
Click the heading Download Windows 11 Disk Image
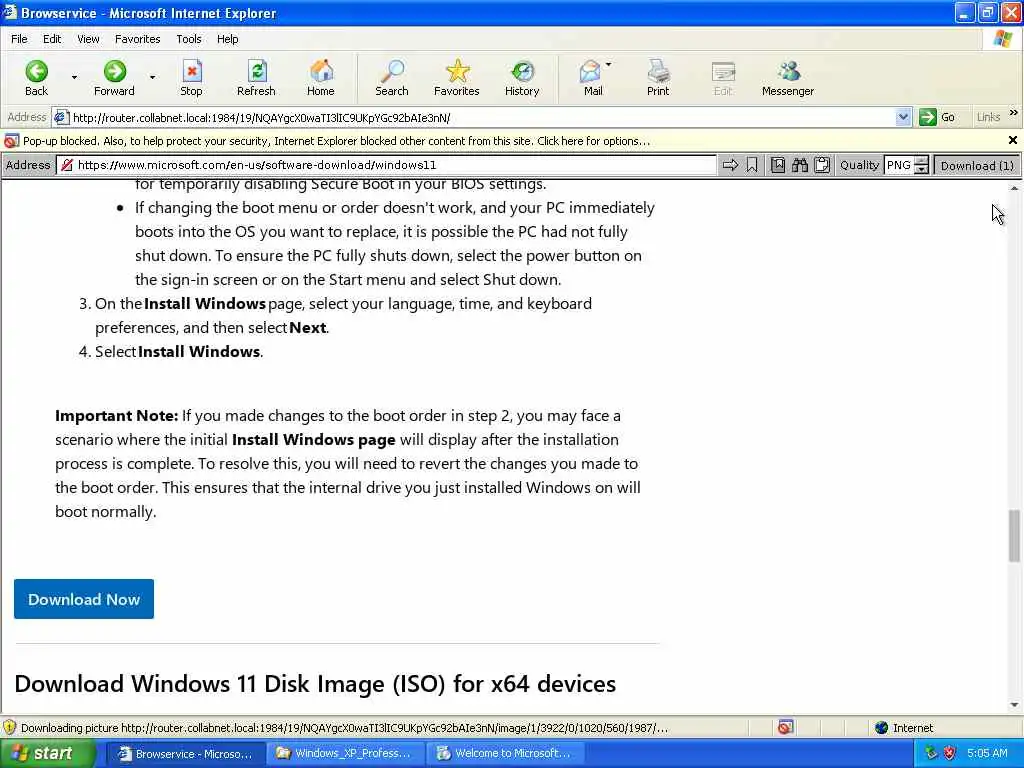click(x=315, y=684)
